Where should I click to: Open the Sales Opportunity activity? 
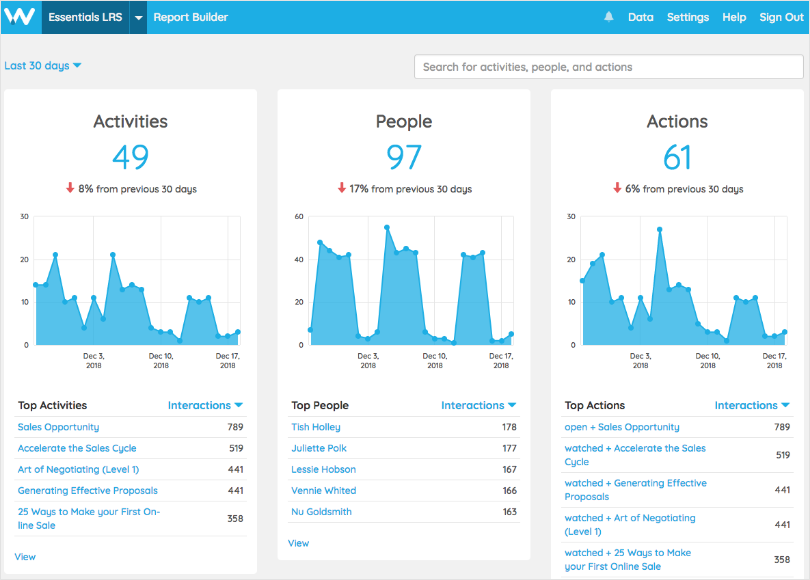(58, 427)
